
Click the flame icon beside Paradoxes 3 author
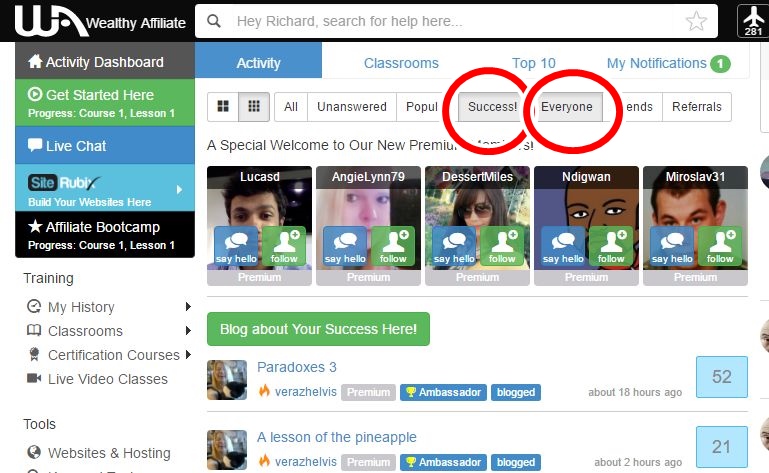[x=264, y=391]
